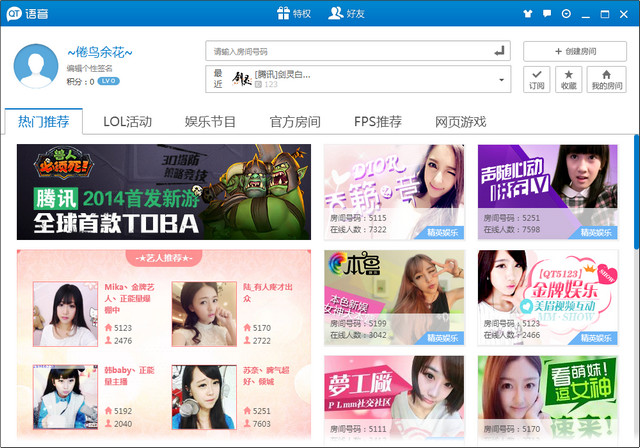Open room 5123 金牌娱乐 card
This screenshot has width=640, height=448.
pyautogui.click(x=548, y=297)
